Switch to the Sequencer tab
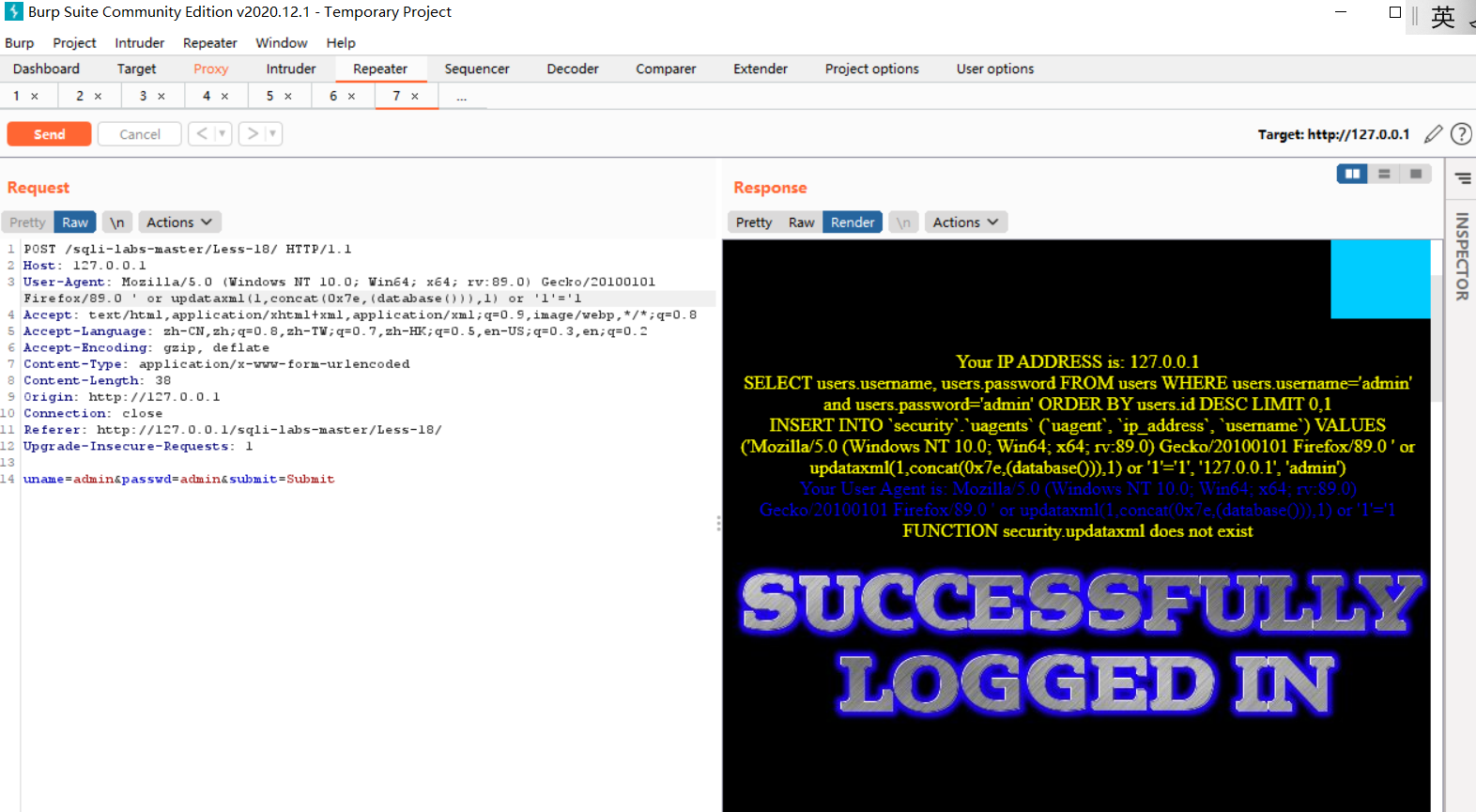 tap(477, 69)
